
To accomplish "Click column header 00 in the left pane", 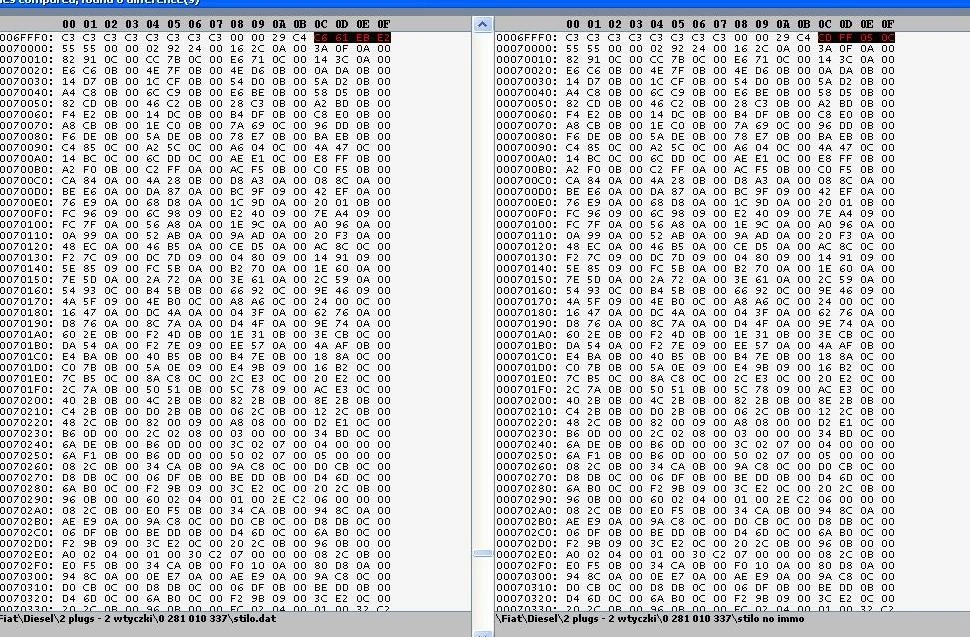I will pyautogui.click(x=69, y=24).
